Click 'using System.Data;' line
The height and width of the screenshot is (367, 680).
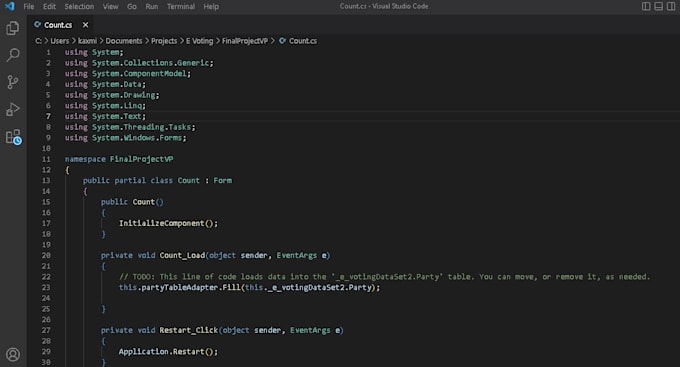[105, 84]
